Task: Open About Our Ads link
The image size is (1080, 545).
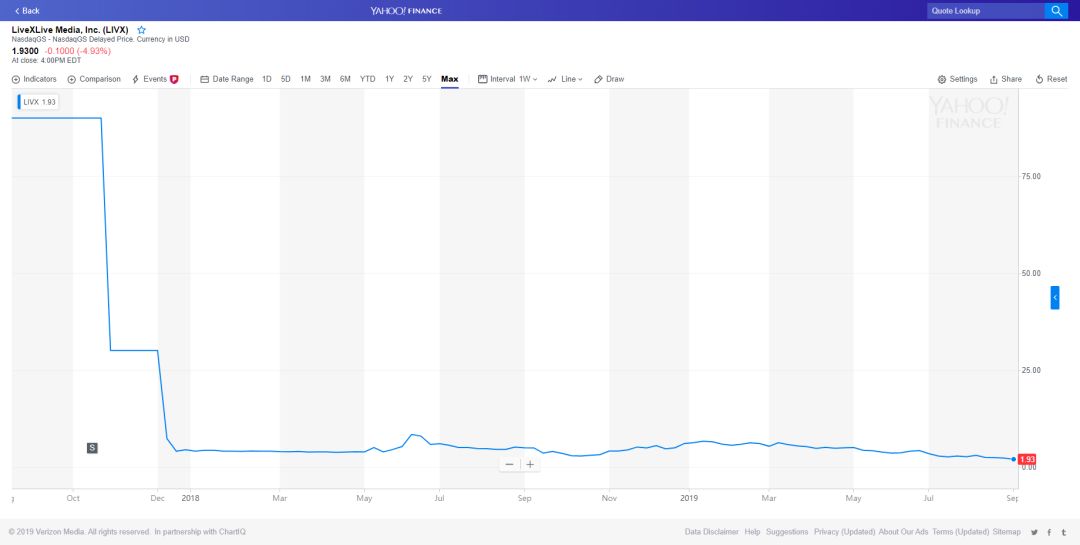Action: coord(904,532)
